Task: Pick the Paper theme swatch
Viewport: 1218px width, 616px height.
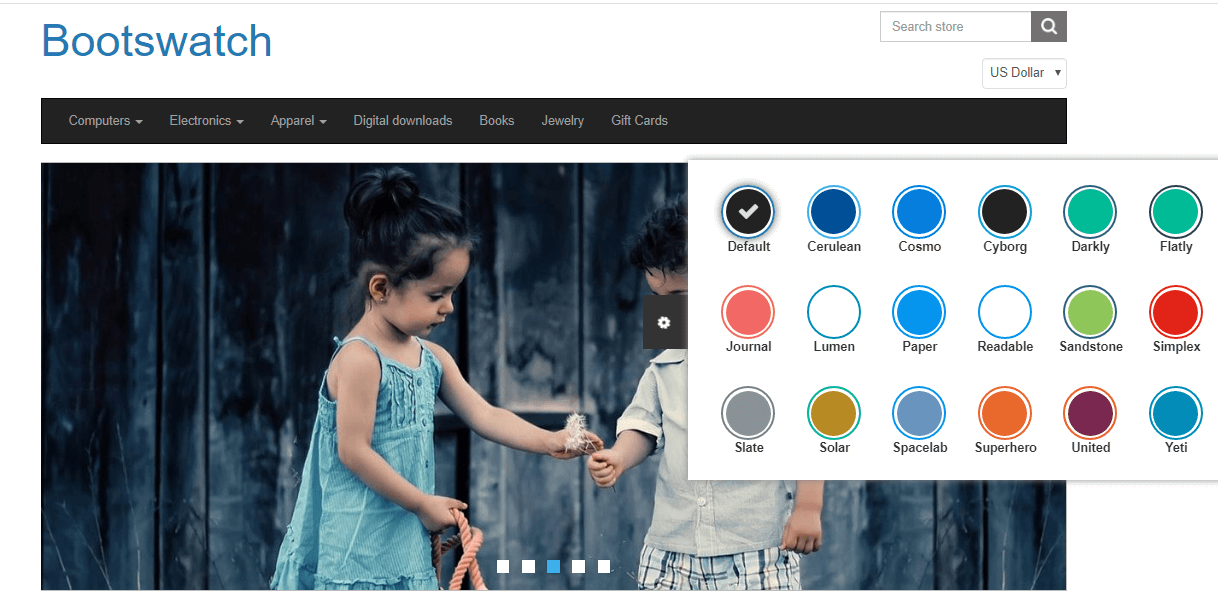Action: (x=920, y=312)
